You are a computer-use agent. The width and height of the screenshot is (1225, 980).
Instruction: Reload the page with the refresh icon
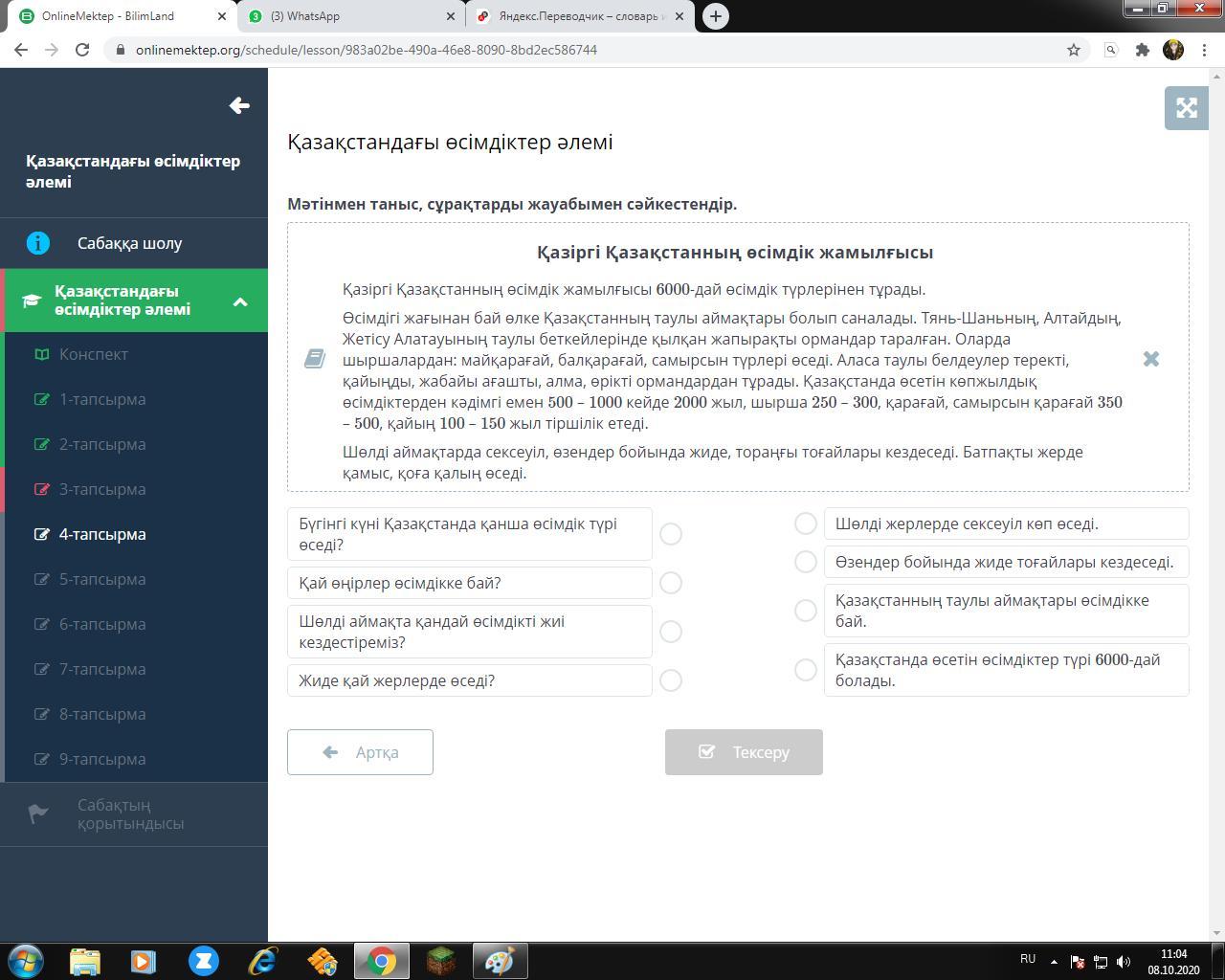[82, 50]
